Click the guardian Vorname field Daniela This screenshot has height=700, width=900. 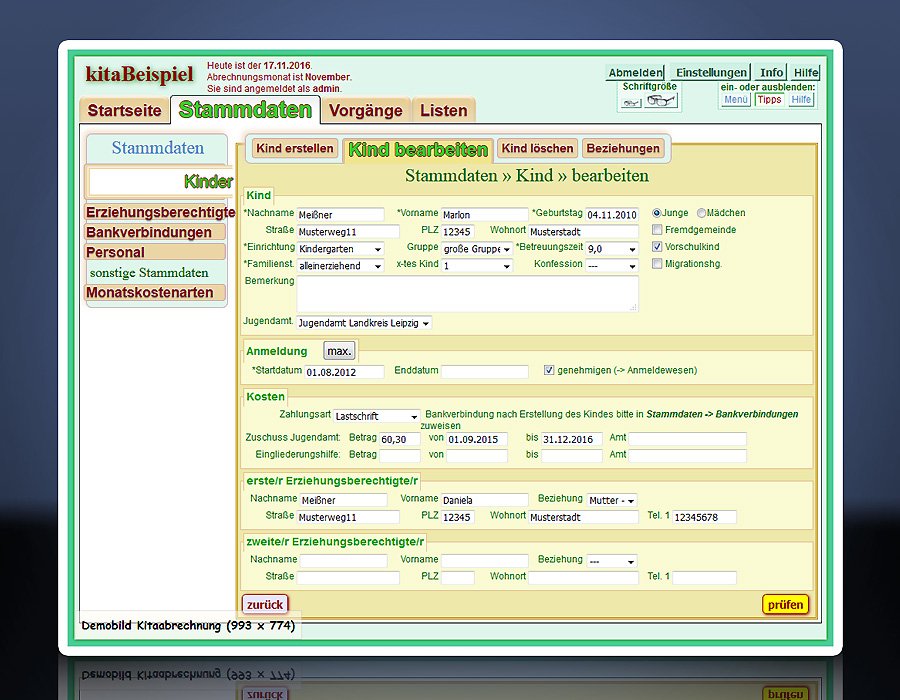[484, 500]
